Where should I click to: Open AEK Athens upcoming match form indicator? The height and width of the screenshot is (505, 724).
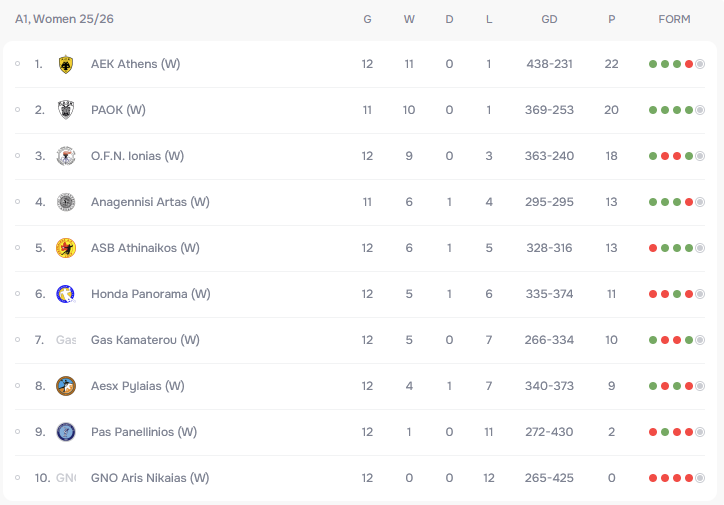coord(700,64)
